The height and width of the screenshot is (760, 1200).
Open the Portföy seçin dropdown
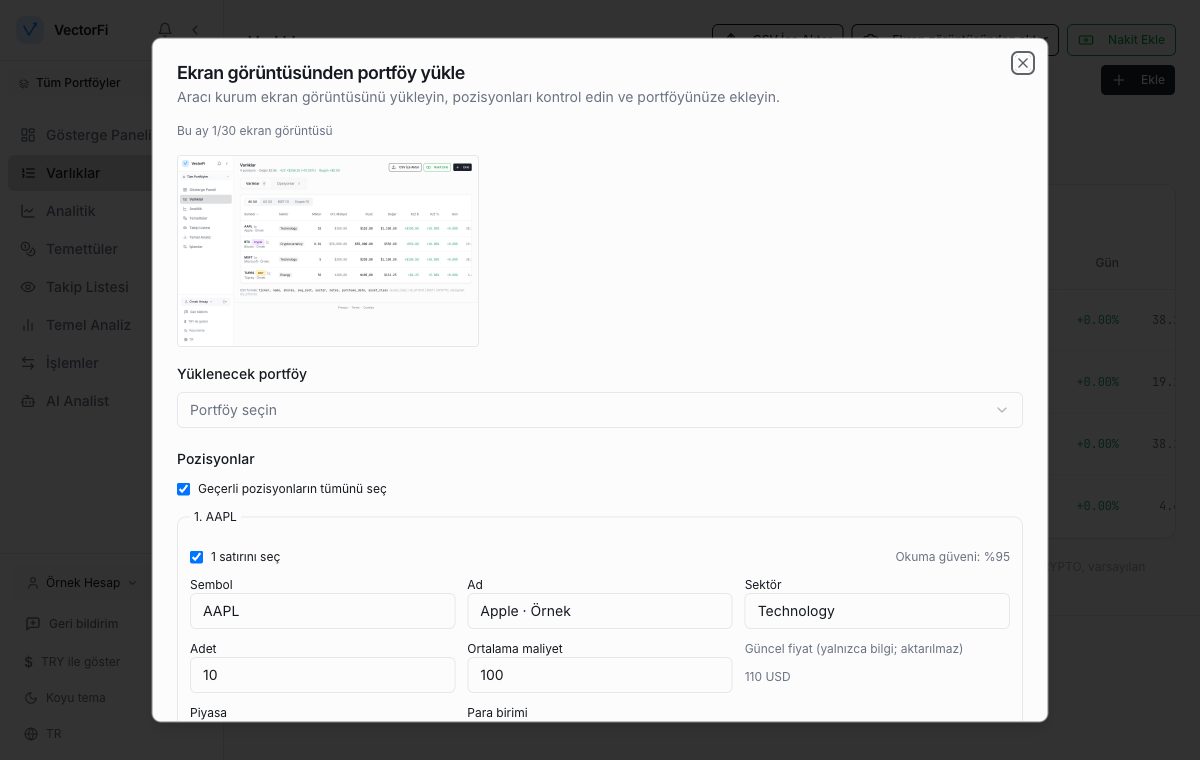(600, 410)
